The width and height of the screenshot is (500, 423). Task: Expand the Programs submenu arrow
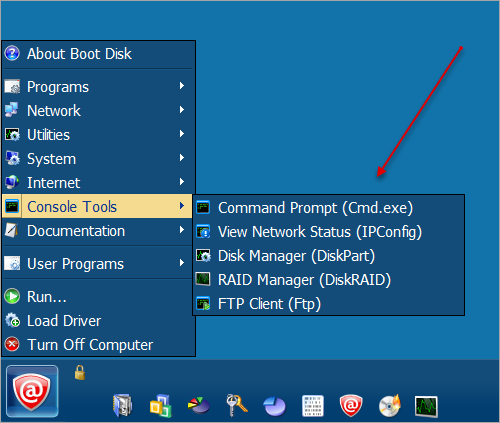pos(182,86)
